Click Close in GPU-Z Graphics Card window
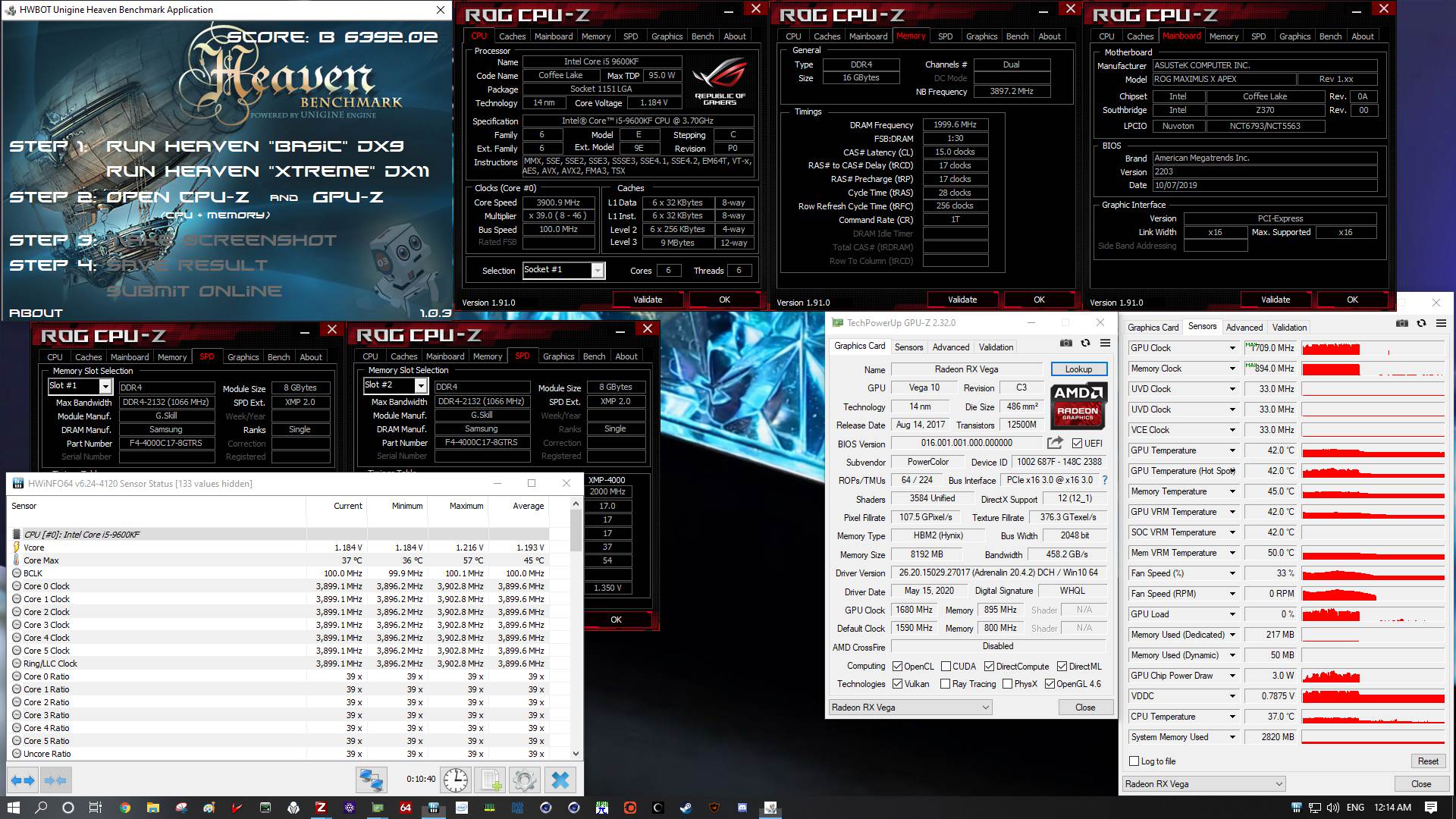The height and width of the screenshot is (819, 1456). click(1085, 708)
